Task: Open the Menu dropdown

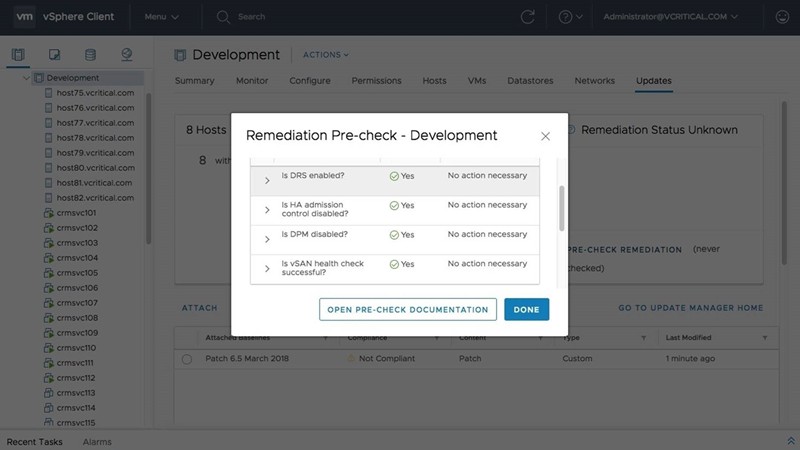Action: (161, 17)
